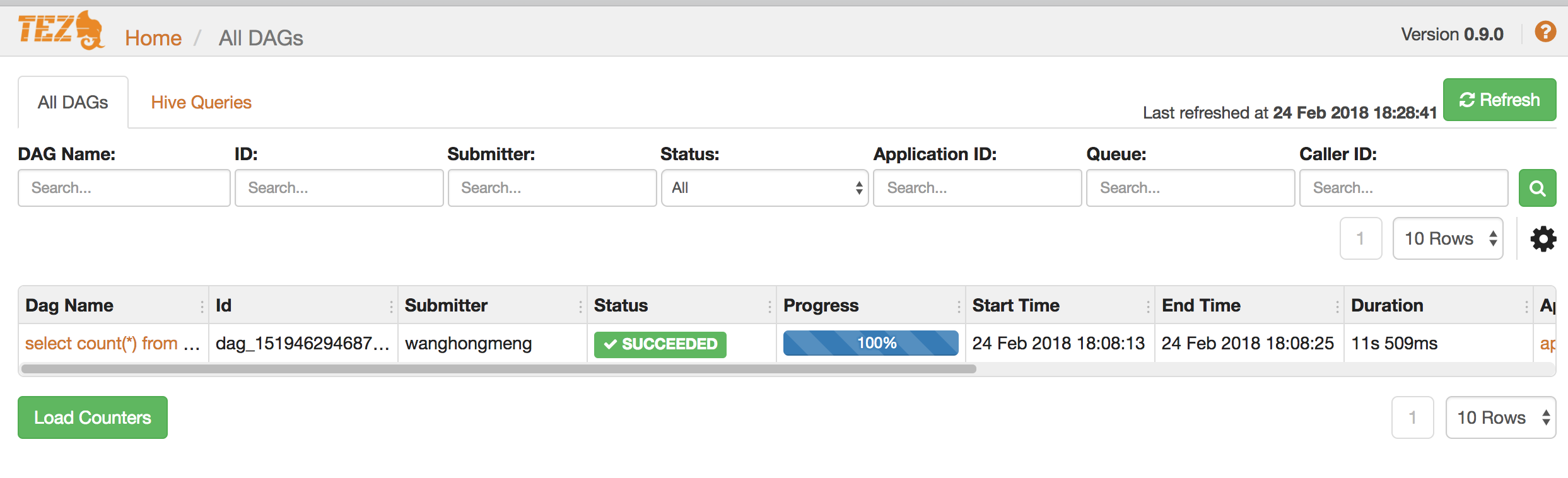Click the horizontal table scrollbar

pos(498,369)
